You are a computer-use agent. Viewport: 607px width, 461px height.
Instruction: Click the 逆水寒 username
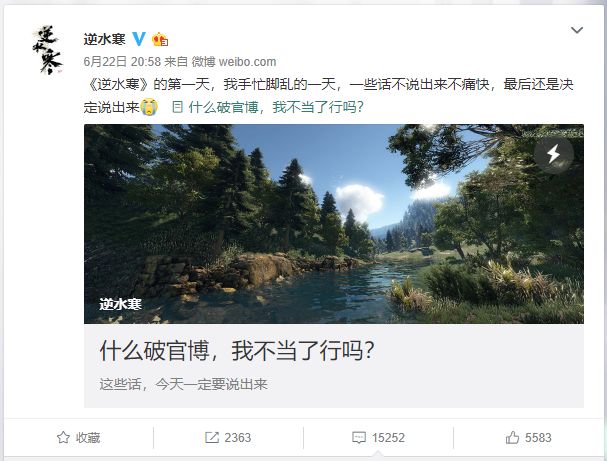point(105,39)
